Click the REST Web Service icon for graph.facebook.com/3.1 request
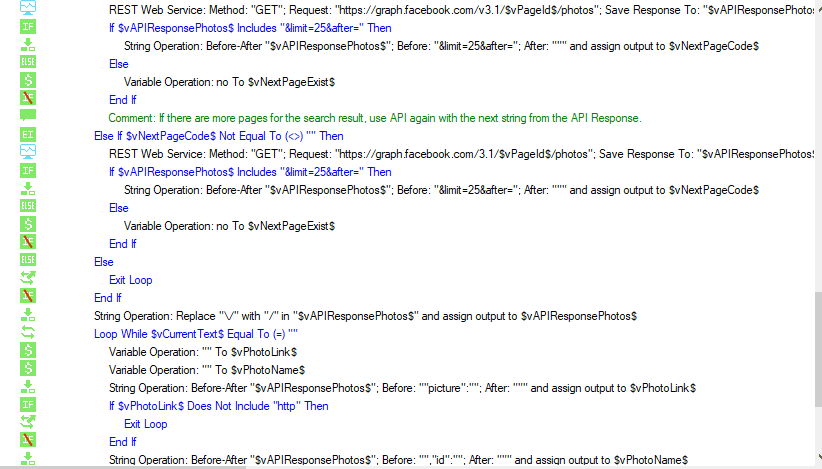This screenshot has width=822, height=469. 28,152
